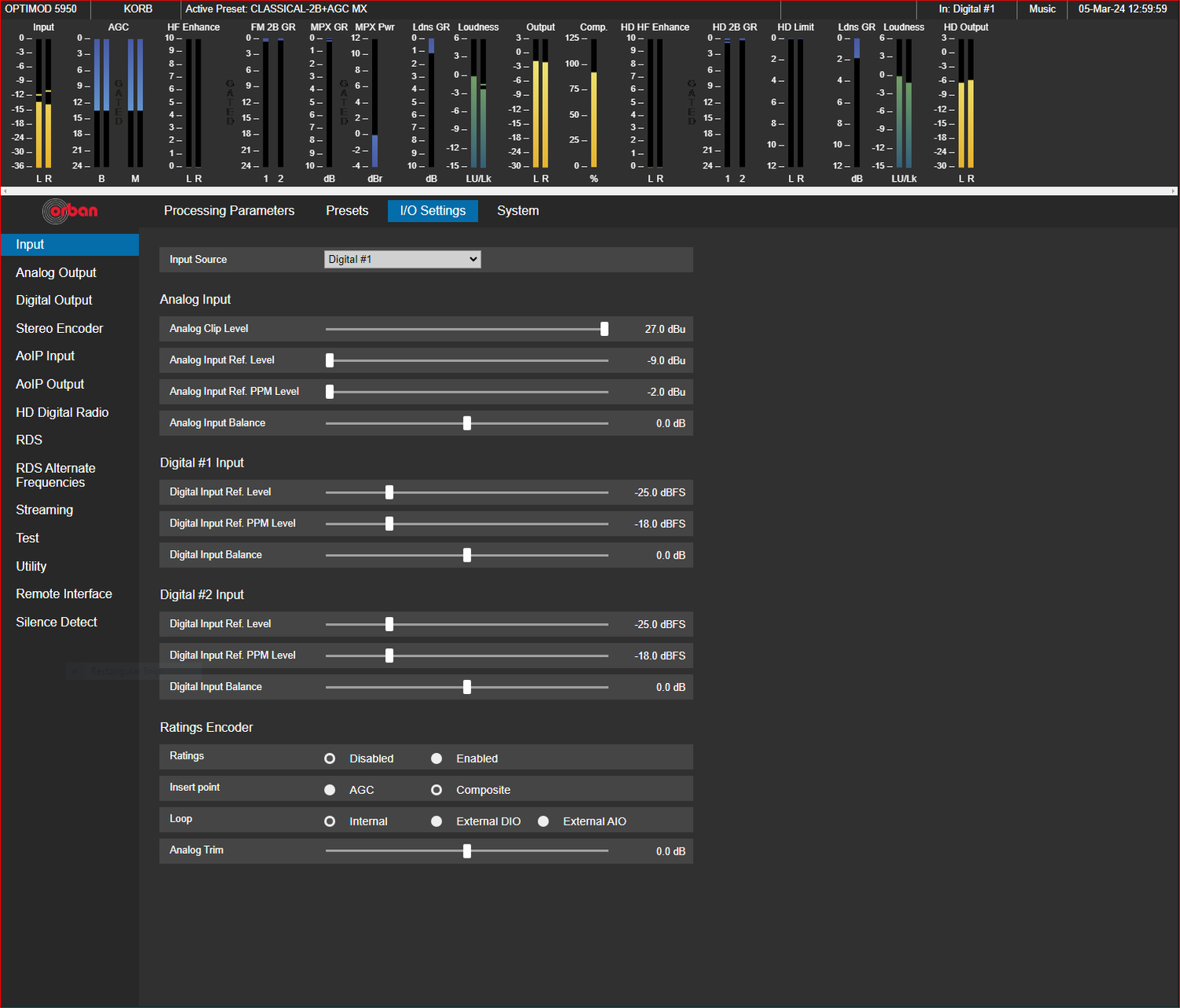1180x1008 pixels.
Task: Open the Presets tab
Action: [x=347, y=211]
